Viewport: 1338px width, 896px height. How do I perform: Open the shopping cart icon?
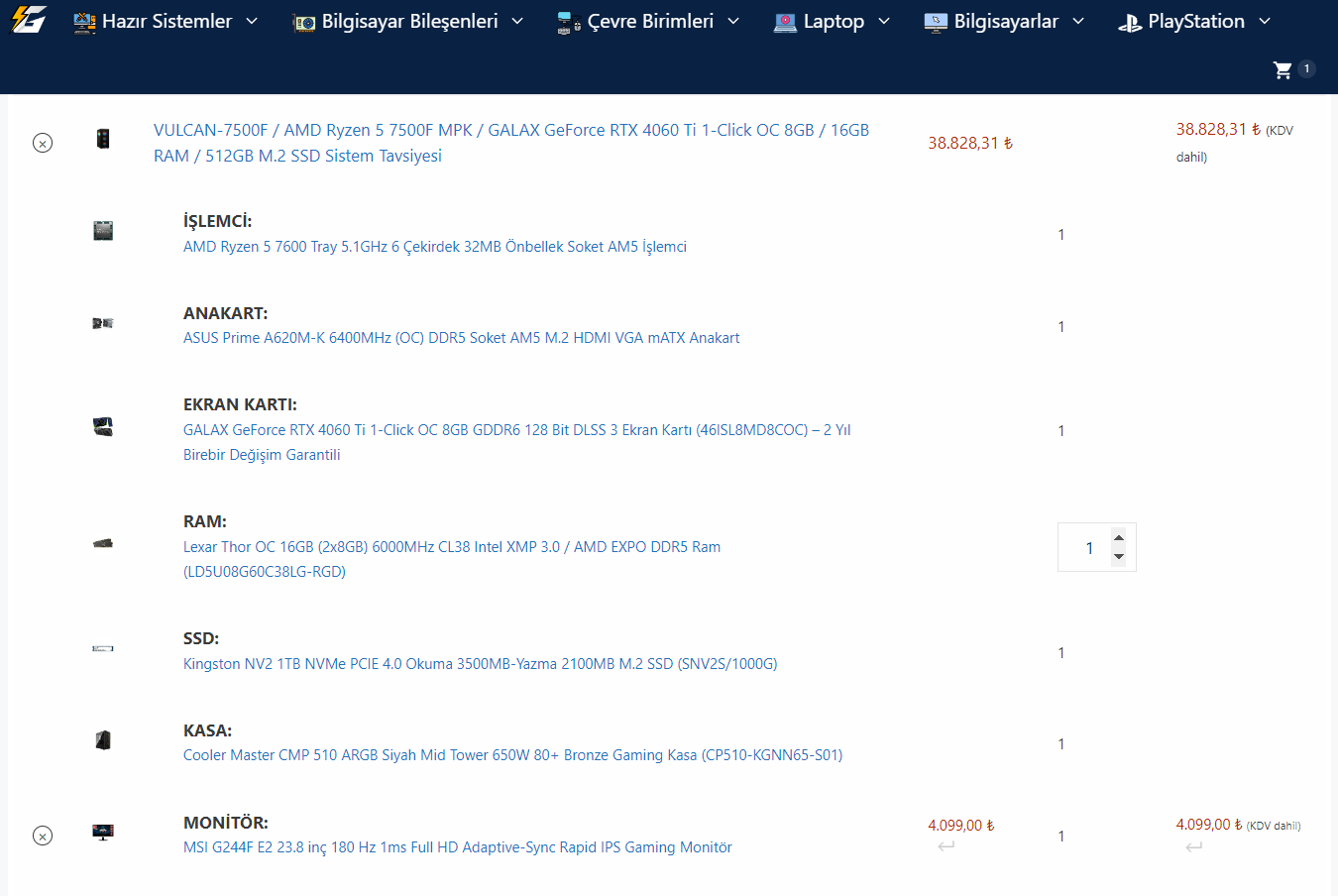pos(1282,69)
